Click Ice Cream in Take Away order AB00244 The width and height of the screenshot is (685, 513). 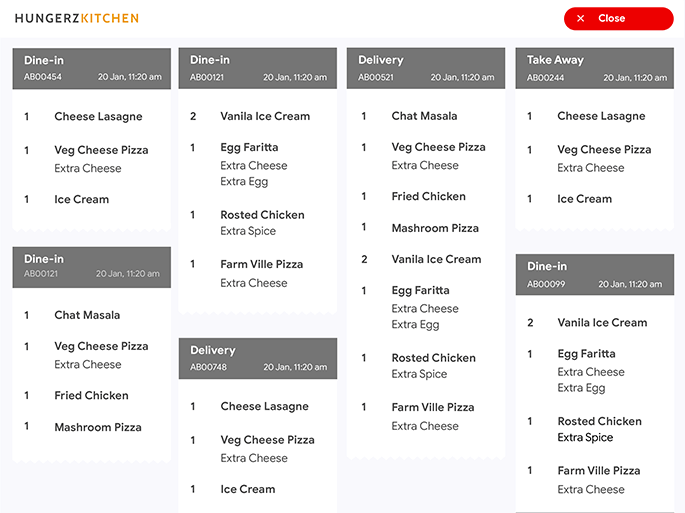click(584, 199)
